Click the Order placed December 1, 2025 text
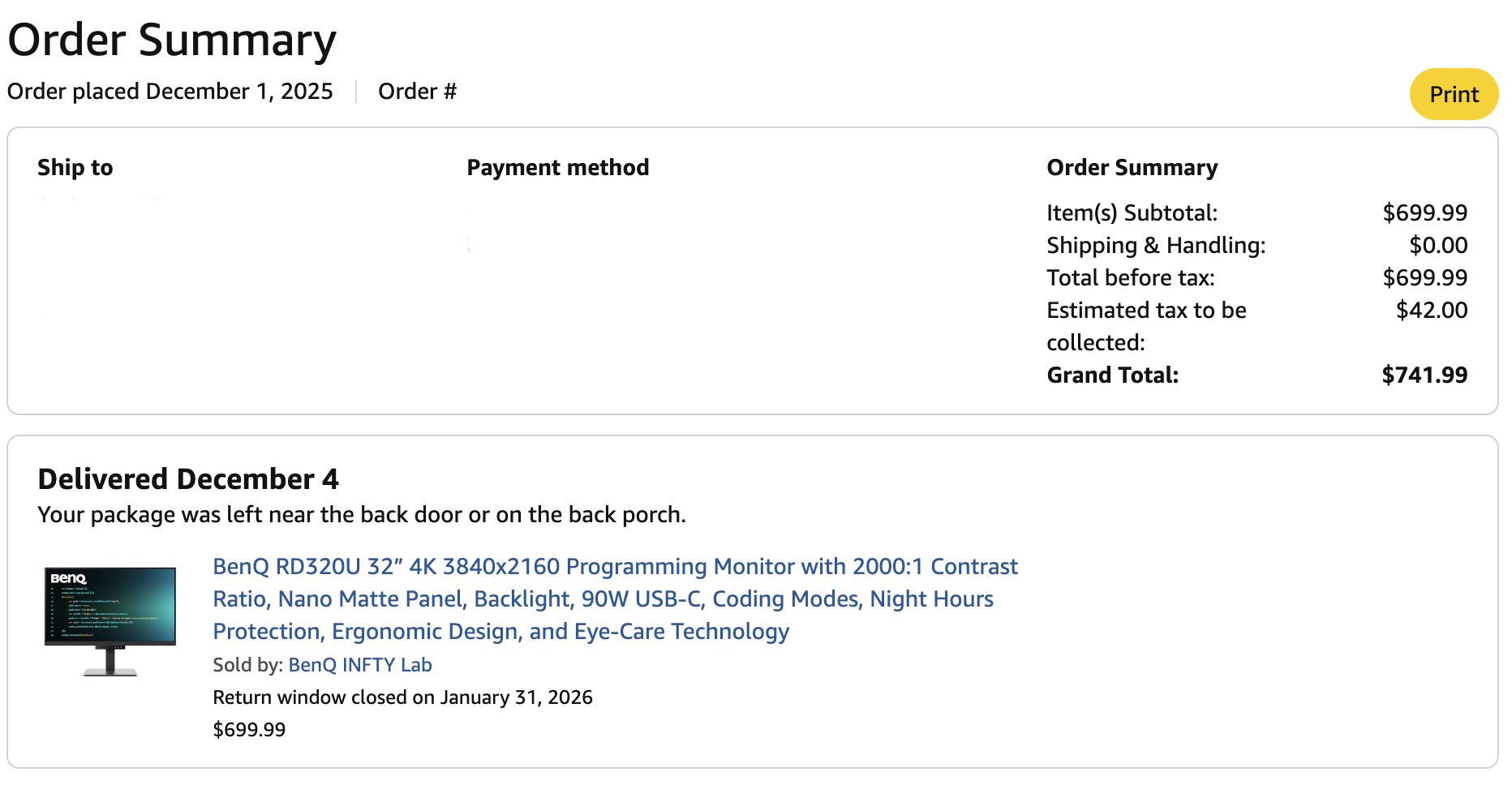This screenshot has height=785, width=1512. (170, 92)
